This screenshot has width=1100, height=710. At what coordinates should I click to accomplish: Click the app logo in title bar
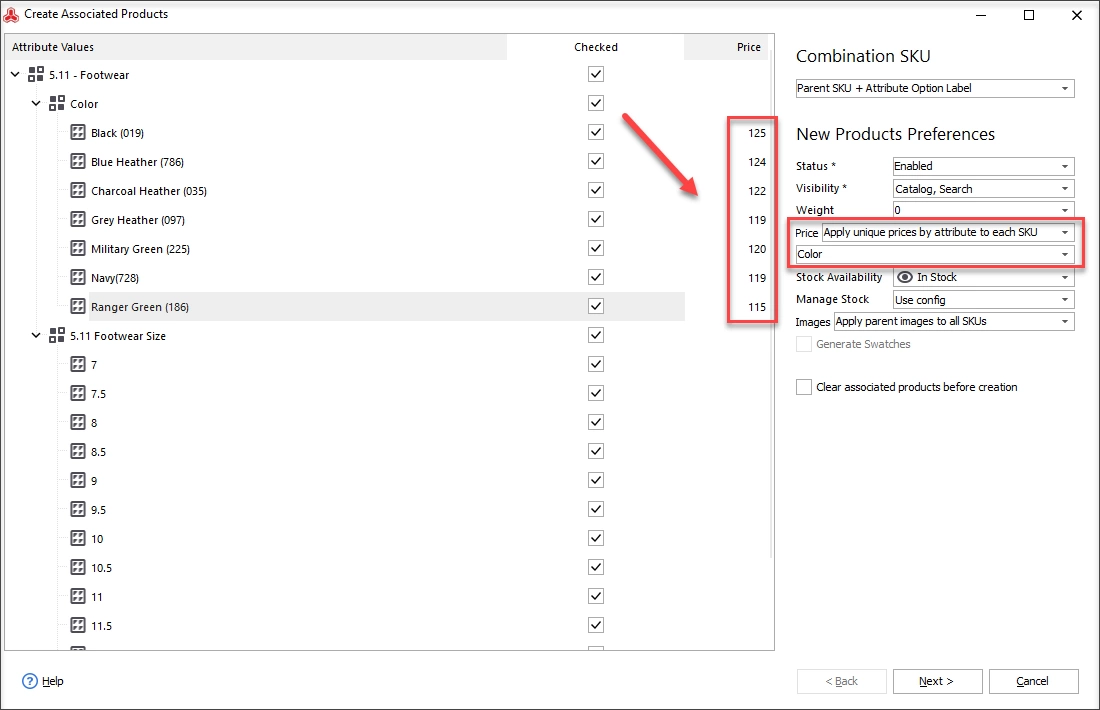click(x=11, y=14)
